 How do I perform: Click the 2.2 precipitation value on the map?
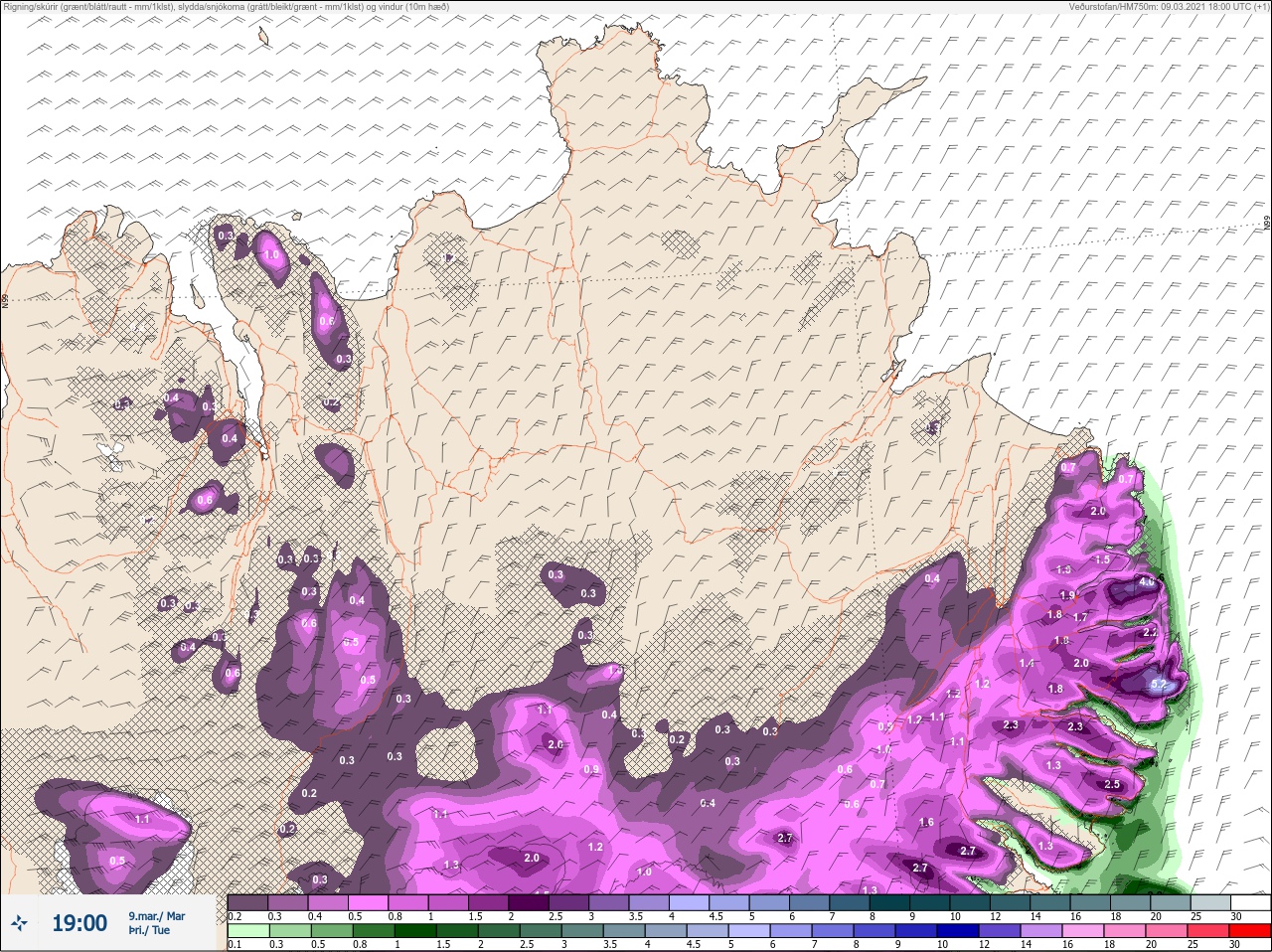tap(1151, 632)
